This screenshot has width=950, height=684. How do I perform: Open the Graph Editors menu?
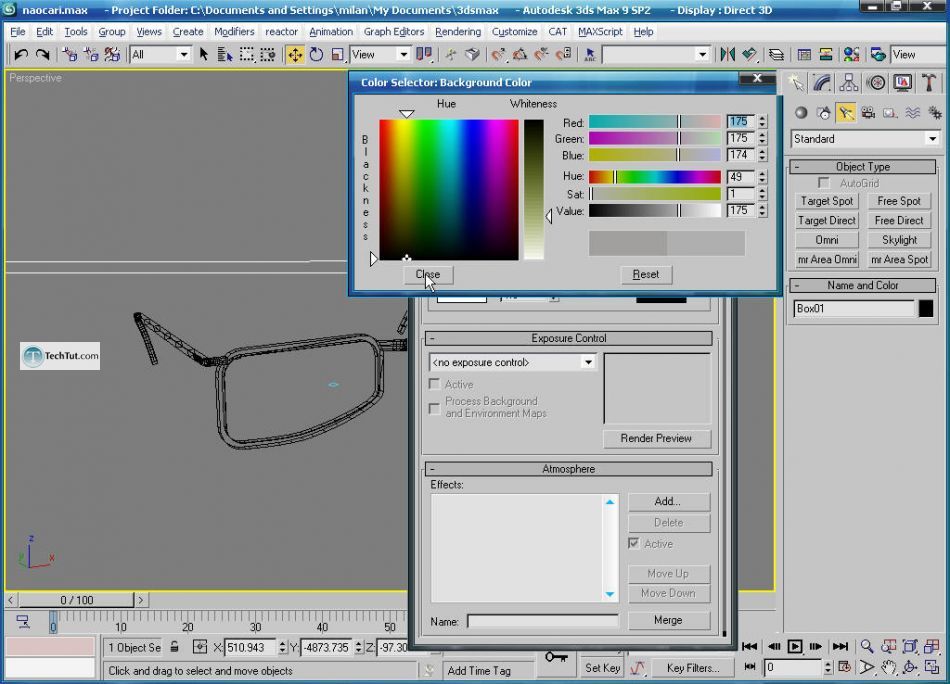pos(393,31)
